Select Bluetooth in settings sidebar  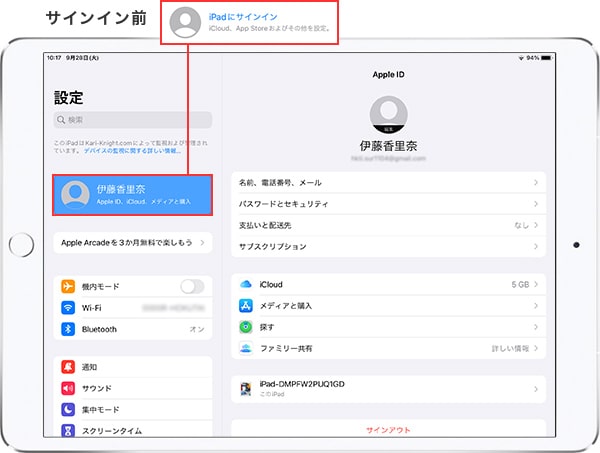point(132,329)
